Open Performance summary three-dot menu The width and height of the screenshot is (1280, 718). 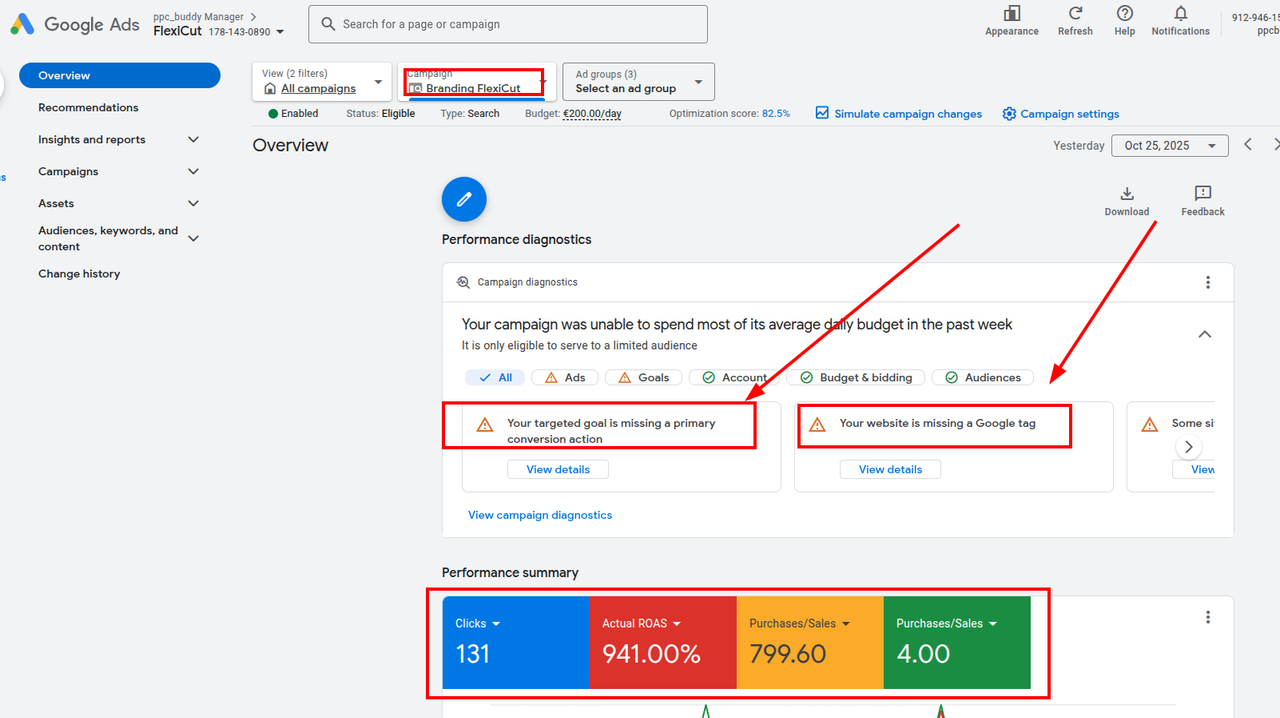[1208, 617]
